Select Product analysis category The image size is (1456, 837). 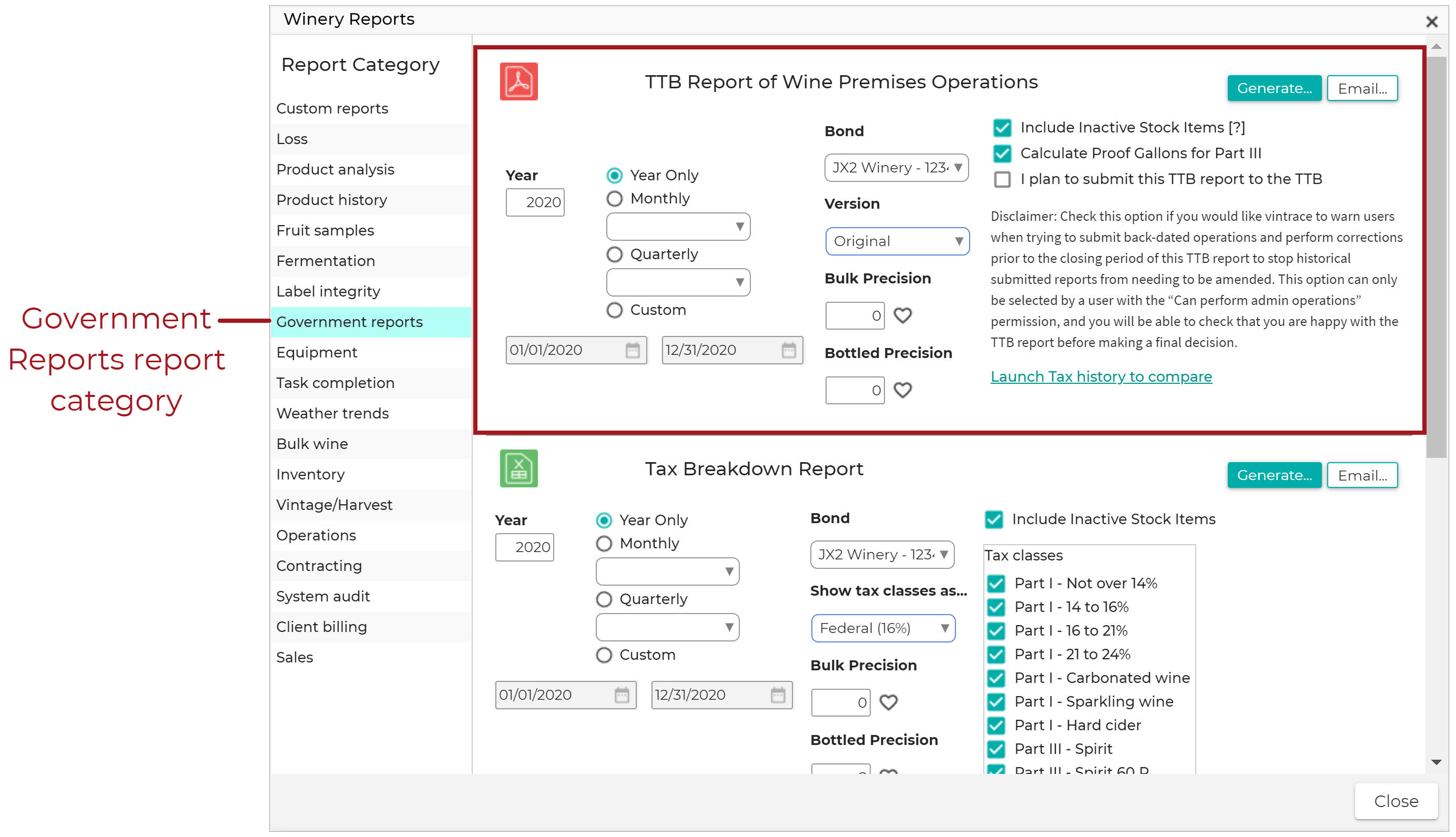[371, 170]
